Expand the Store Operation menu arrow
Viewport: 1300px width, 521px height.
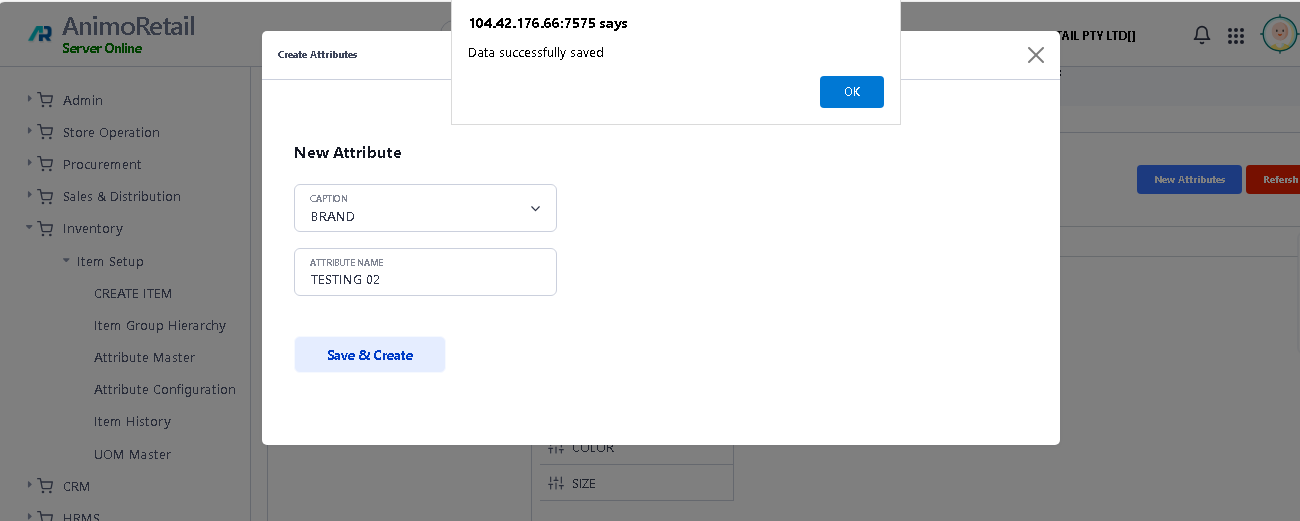coord(30,131)
